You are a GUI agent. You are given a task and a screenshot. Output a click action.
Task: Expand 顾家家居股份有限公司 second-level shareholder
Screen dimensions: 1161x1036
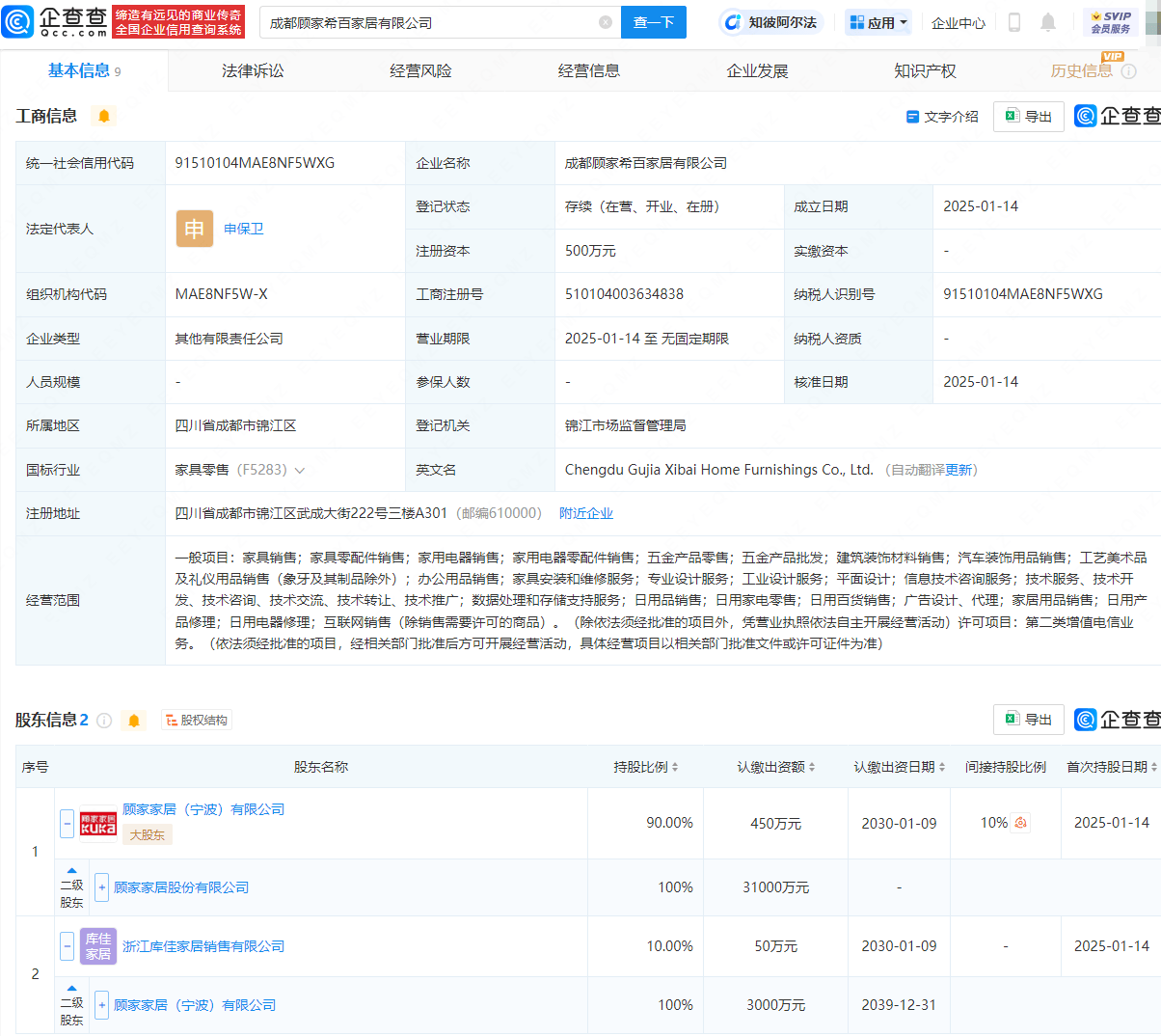102,887
